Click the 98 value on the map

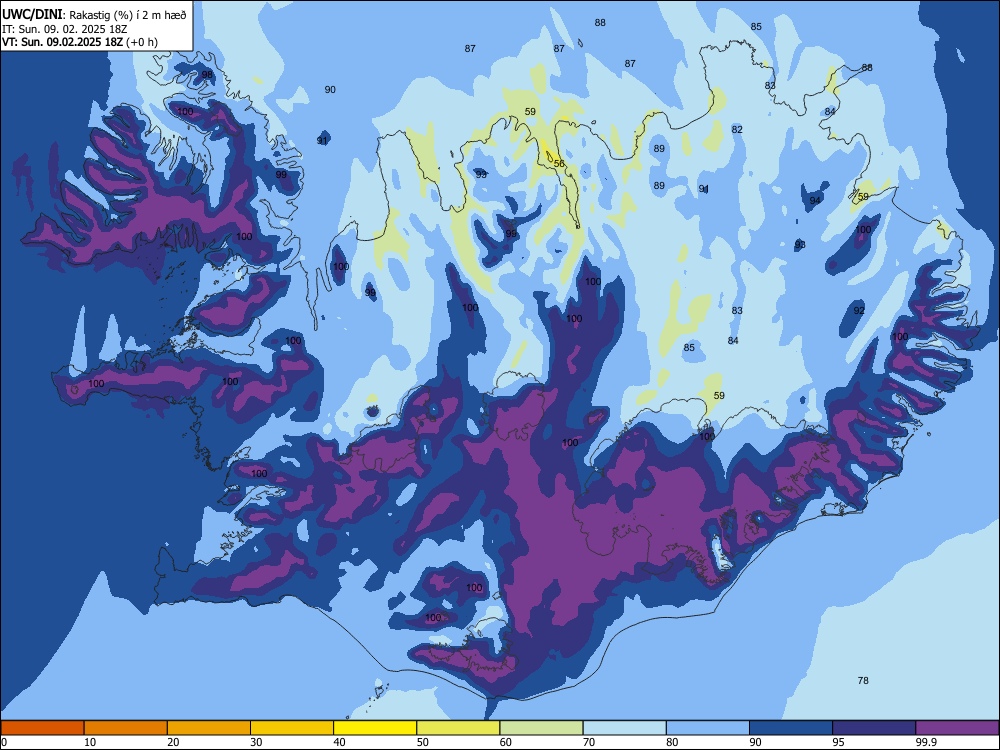(207, 75)
